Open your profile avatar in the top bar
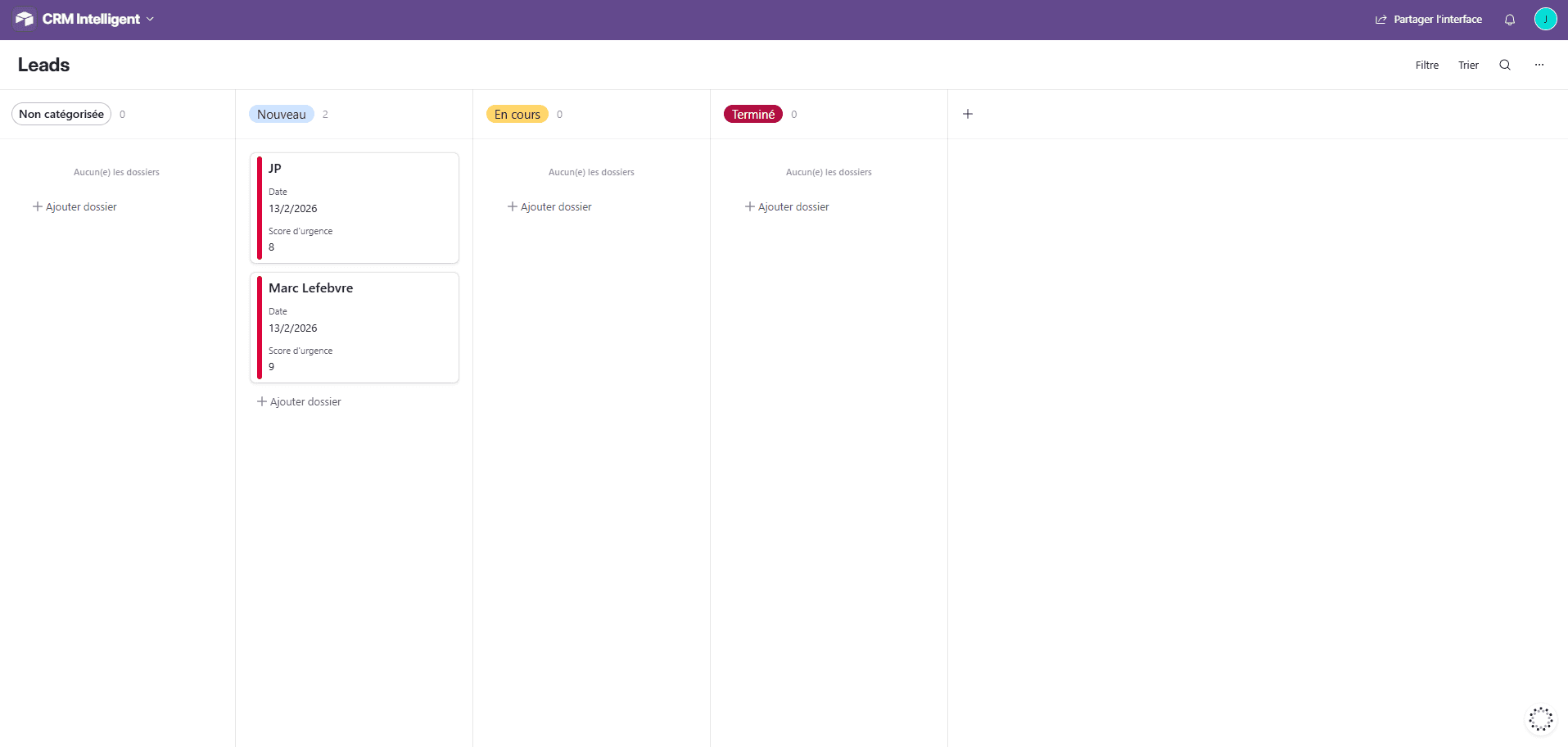Viewport: 1568px width, 747px height. click(1546, 18)
